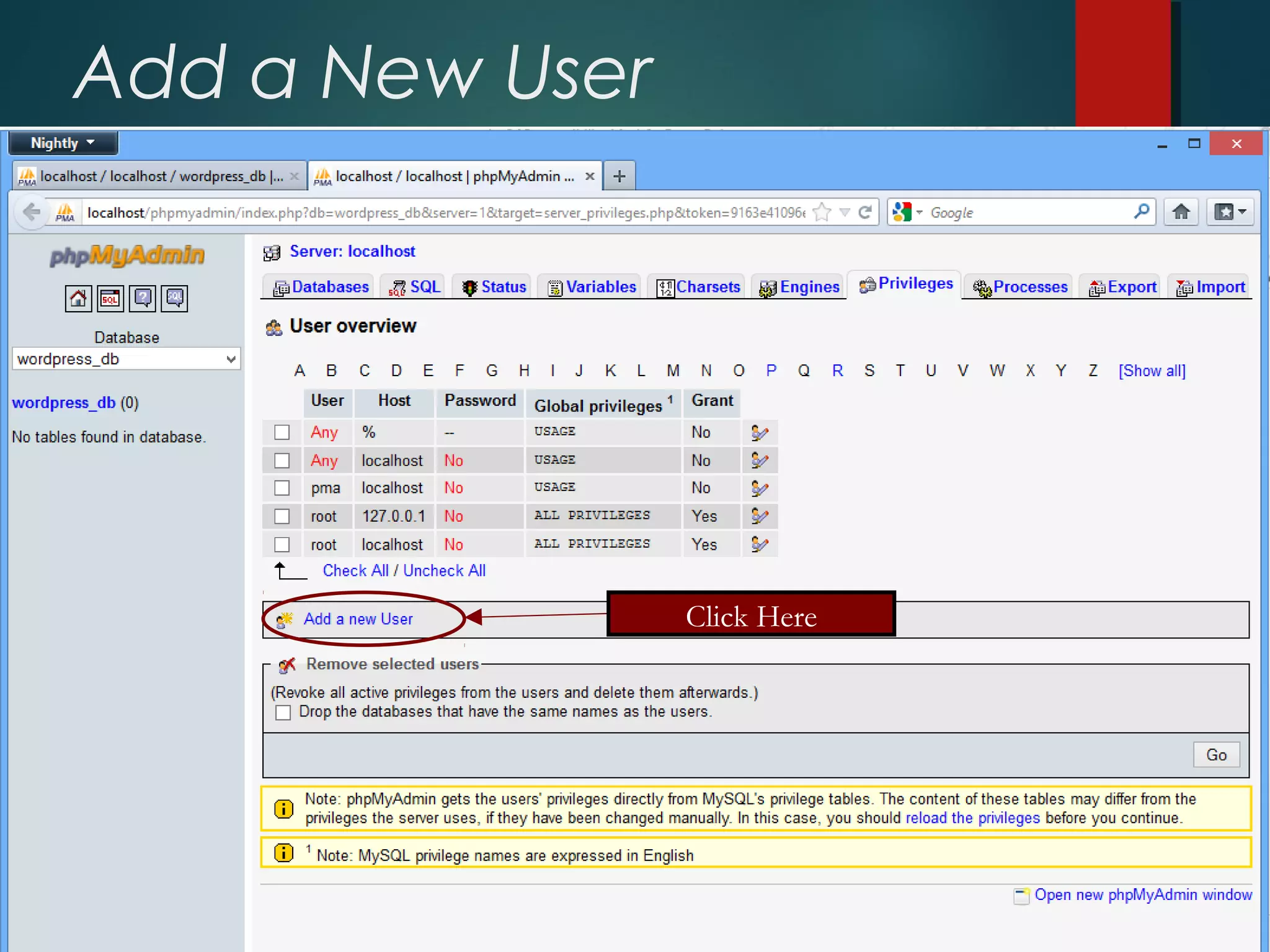Edit privileges icon for root 127.0.0.1
This screenshot has width=1270, height=952.
760,516
